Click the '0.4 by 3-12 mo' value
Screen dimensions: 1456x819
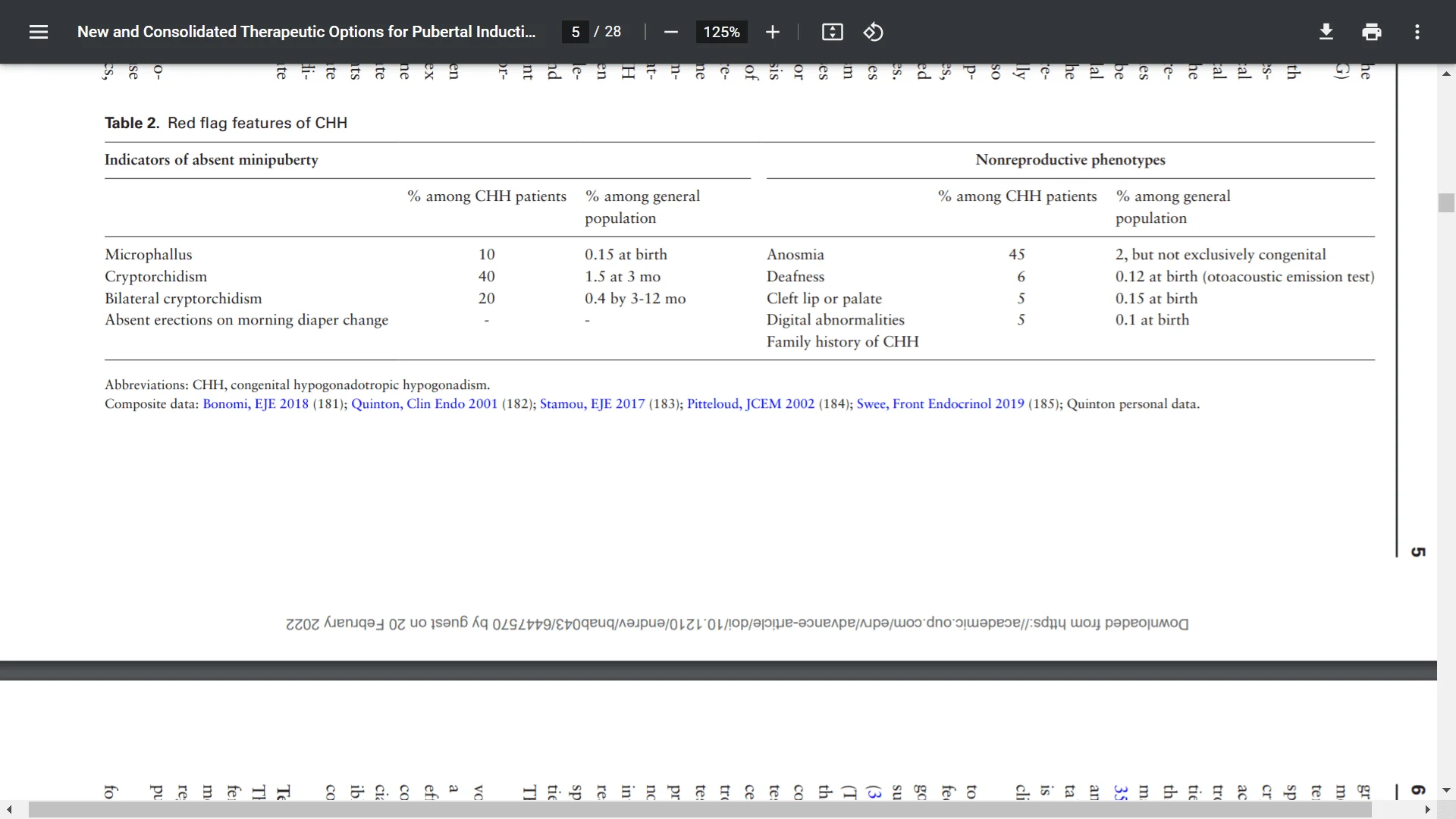(635, 299)
